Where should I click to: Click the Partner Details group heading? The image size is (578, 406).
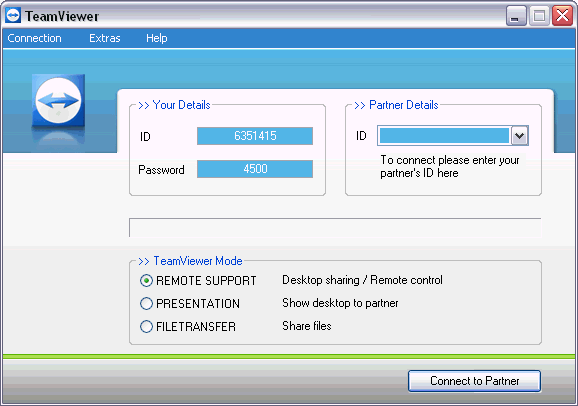pos(396,105)
